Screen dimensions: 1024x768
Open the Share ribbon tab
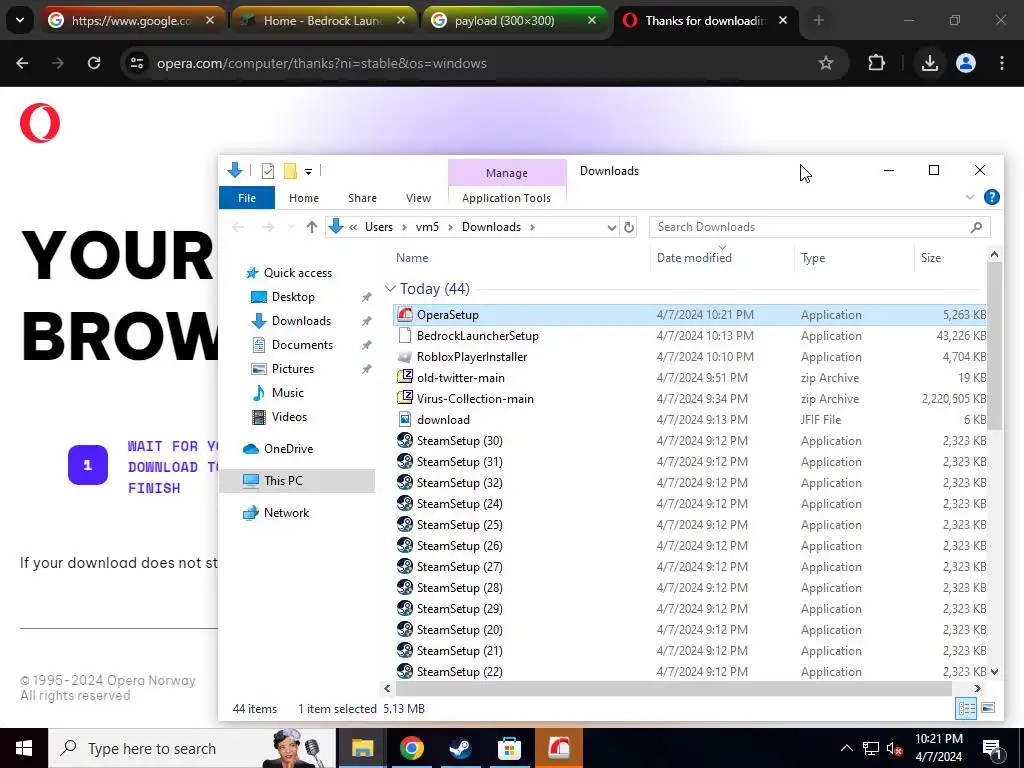coord(362,198)
